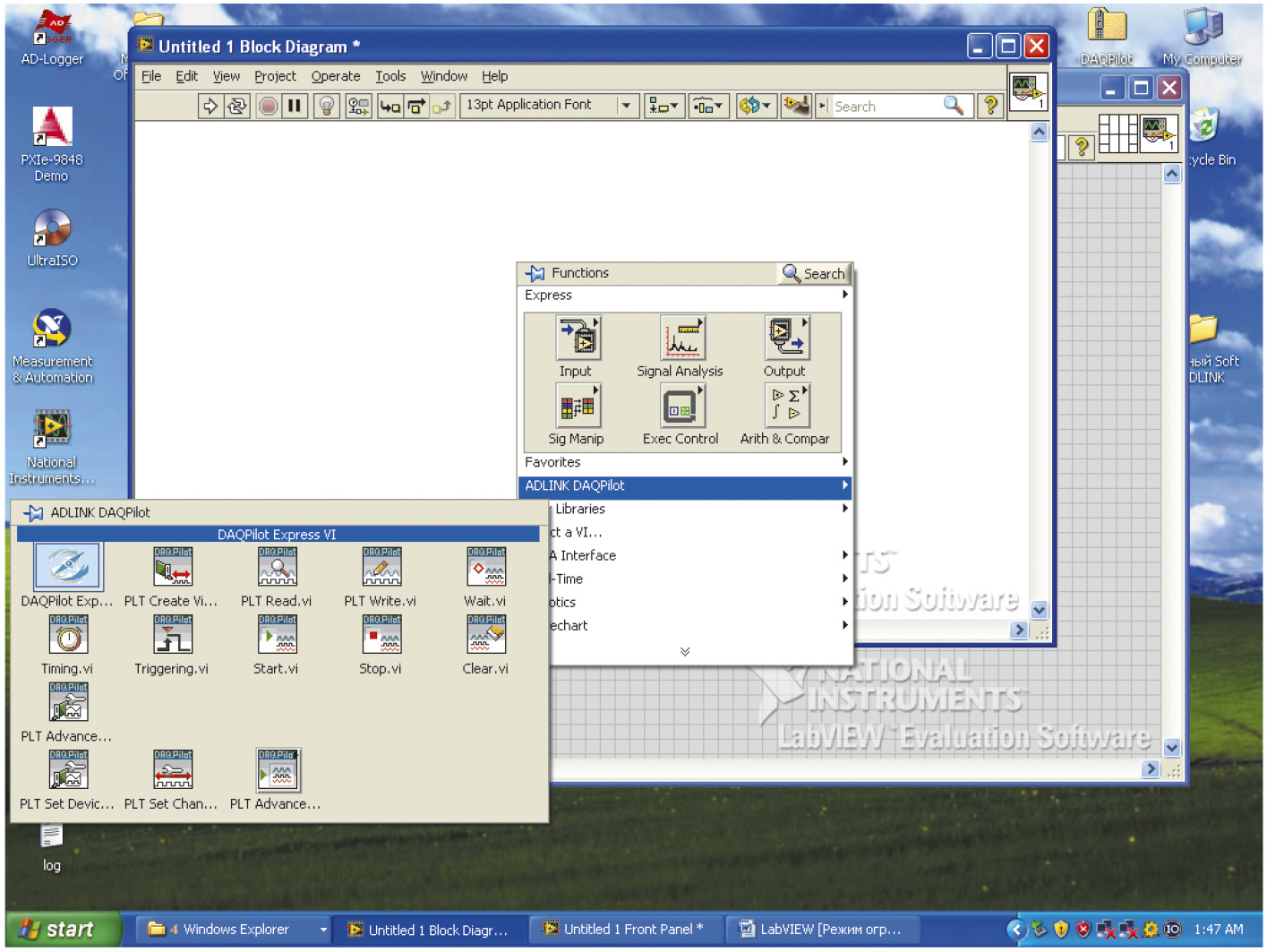Open the Application Font dropdown
The width and height of the screenshot is (1267, 952).
[x=550, y=106]
